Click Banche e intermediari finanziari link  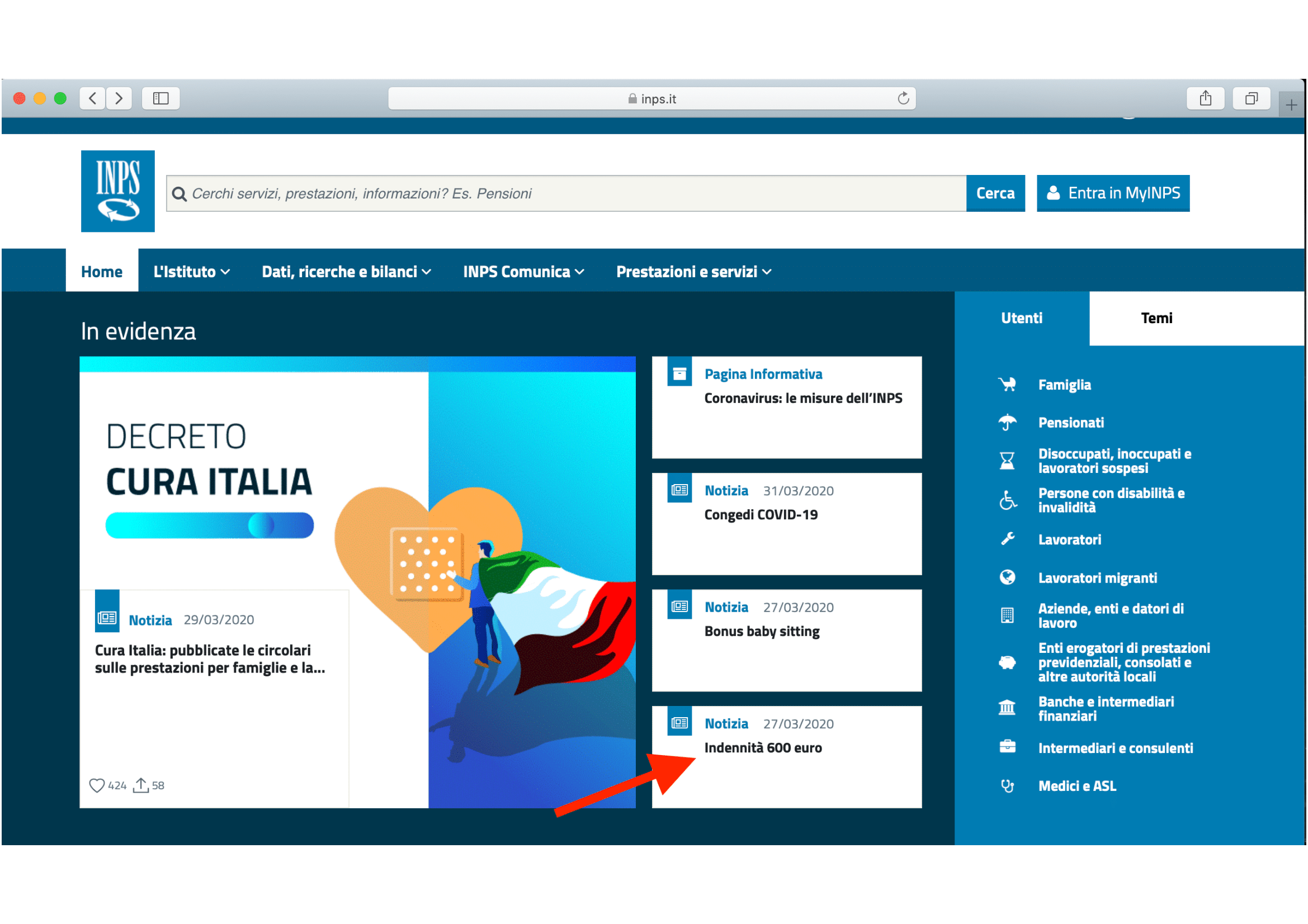[1106, 709]
